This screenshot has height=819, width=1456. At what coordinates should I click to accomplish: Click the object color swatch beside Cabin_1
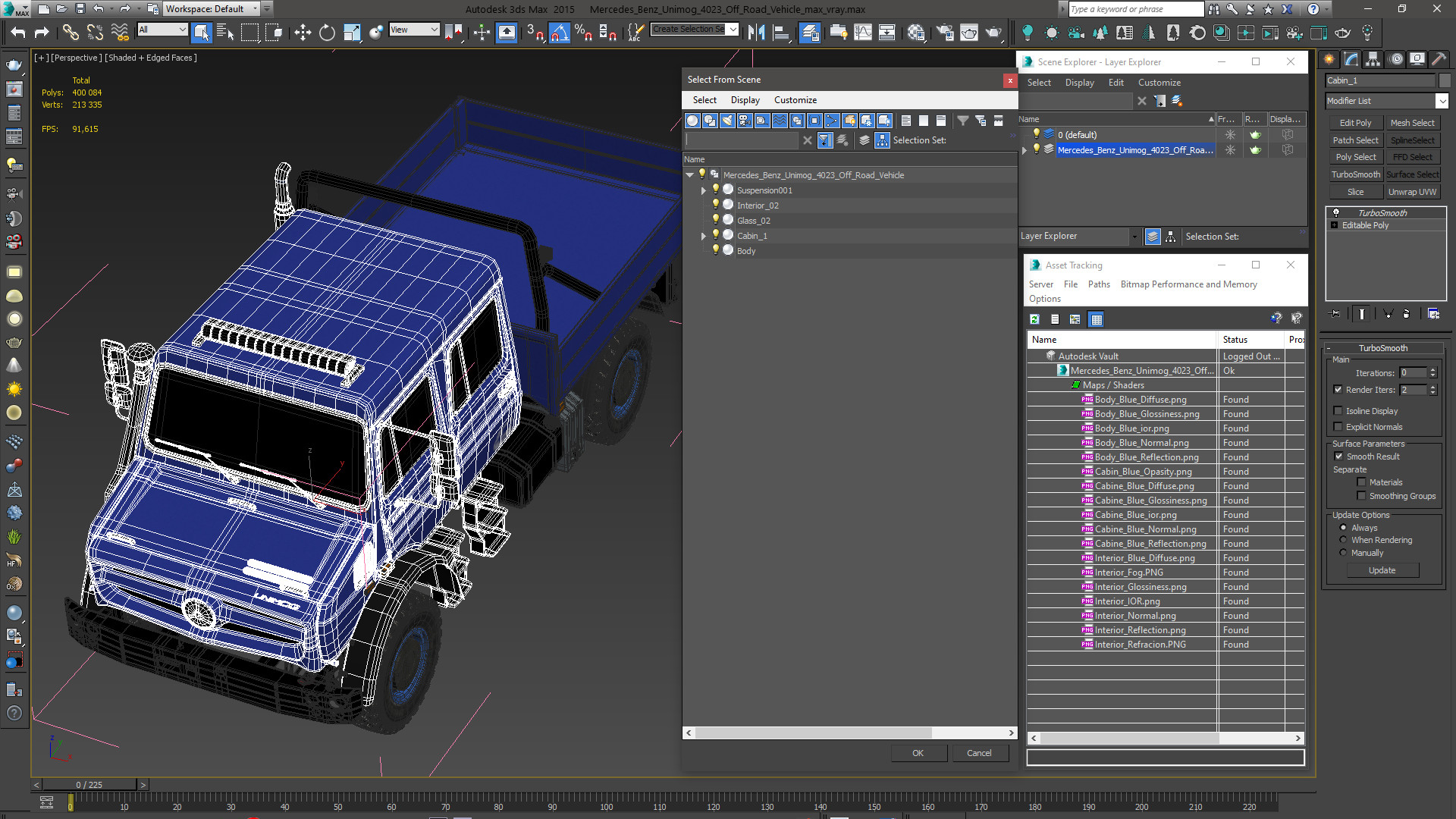click(1444, 80)
